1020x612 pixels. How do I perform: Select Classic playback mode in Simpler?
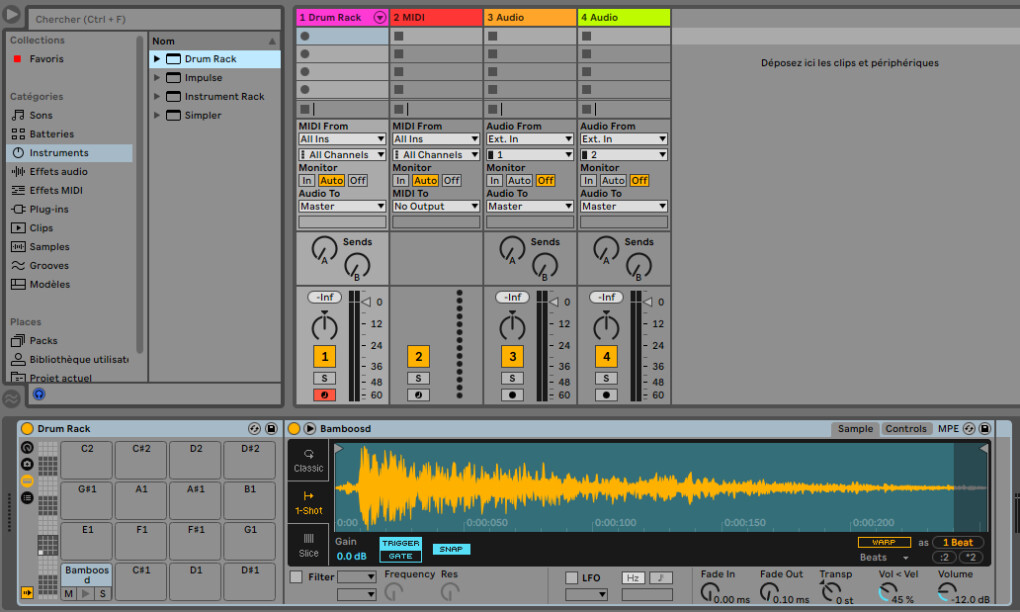(x=308, y=461)
